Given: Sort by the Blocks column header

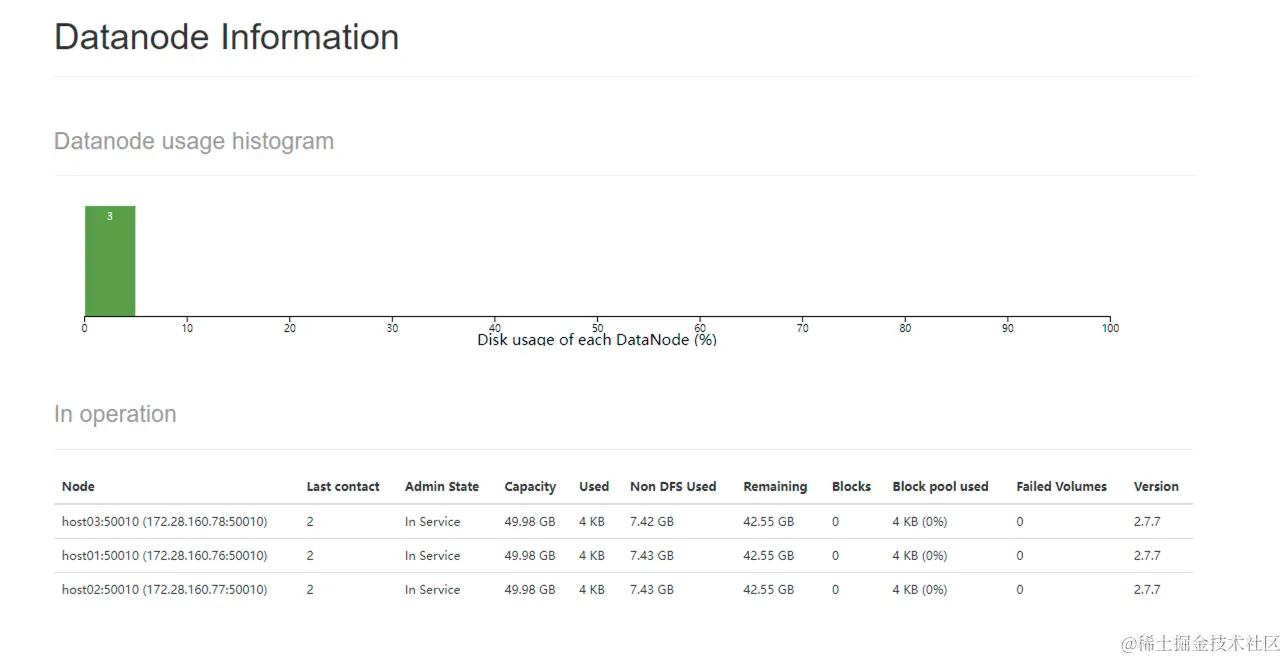Looking at the screenshot, I should pyautogui.click(x=851, y=487).
